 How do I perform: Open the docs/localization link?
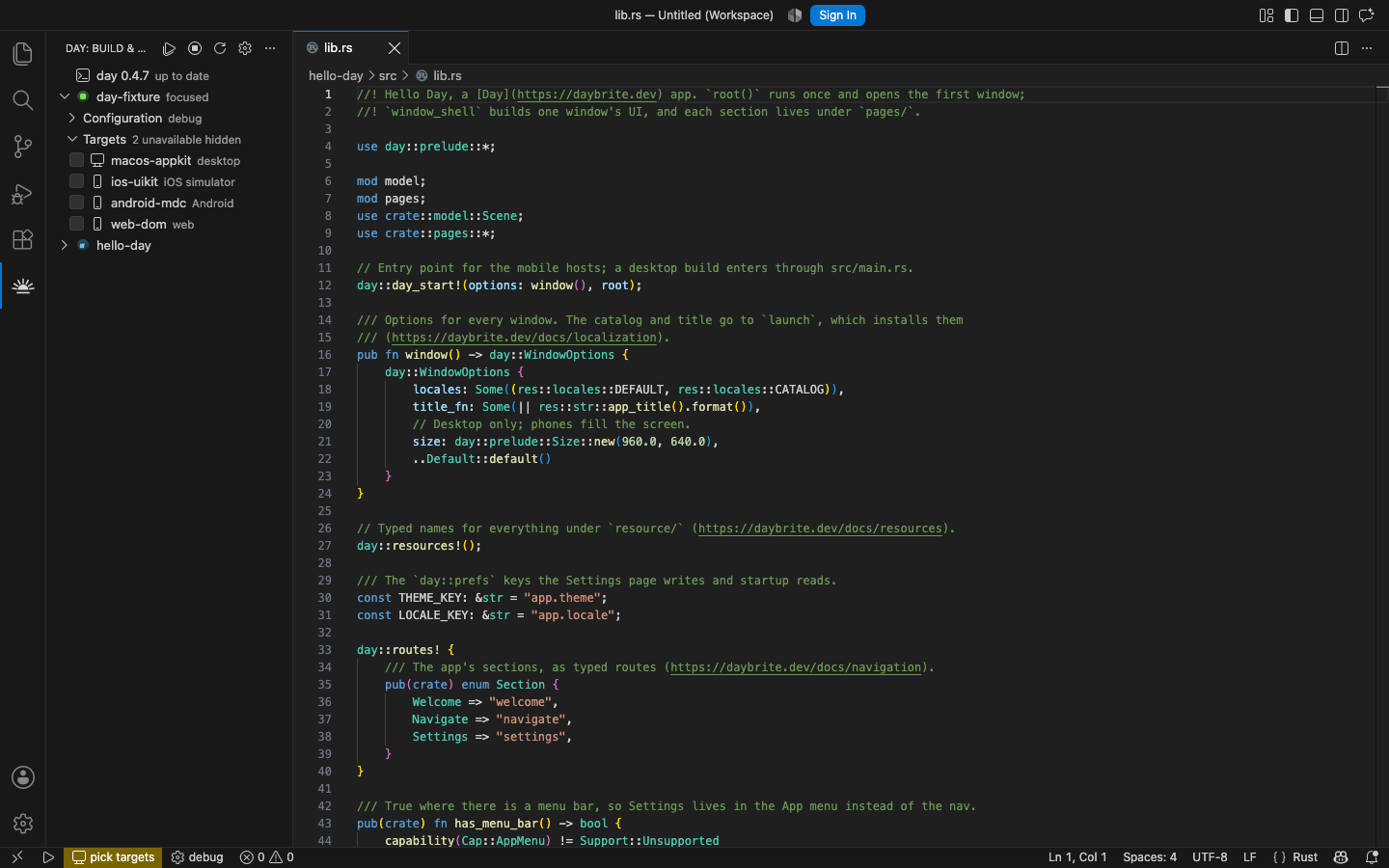tap(525, 338)
